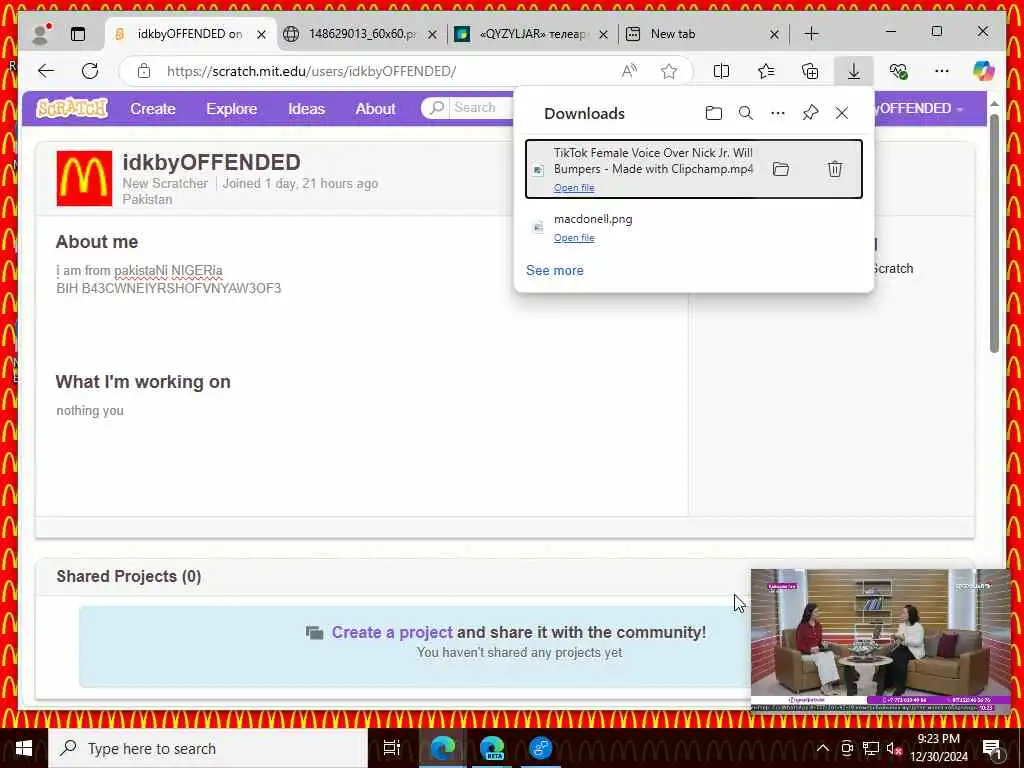Click the idkbyOFFENDED username heading
This screenshot has height=768, width=1024.
tap(212, 162)
